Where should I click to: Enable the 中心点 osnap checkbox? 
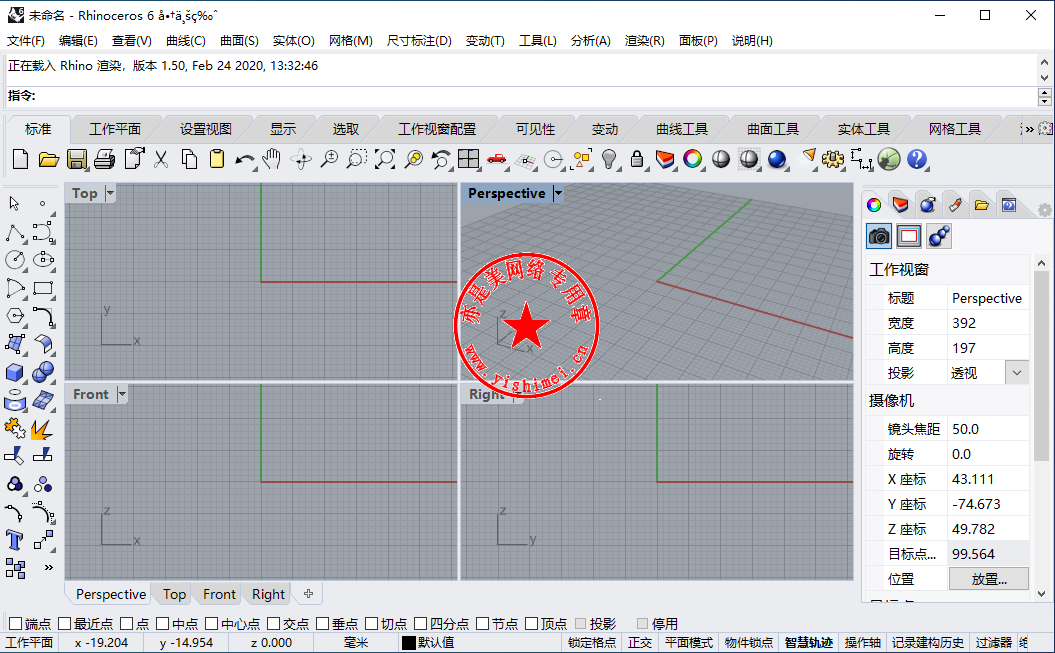[x=212, y=623]
